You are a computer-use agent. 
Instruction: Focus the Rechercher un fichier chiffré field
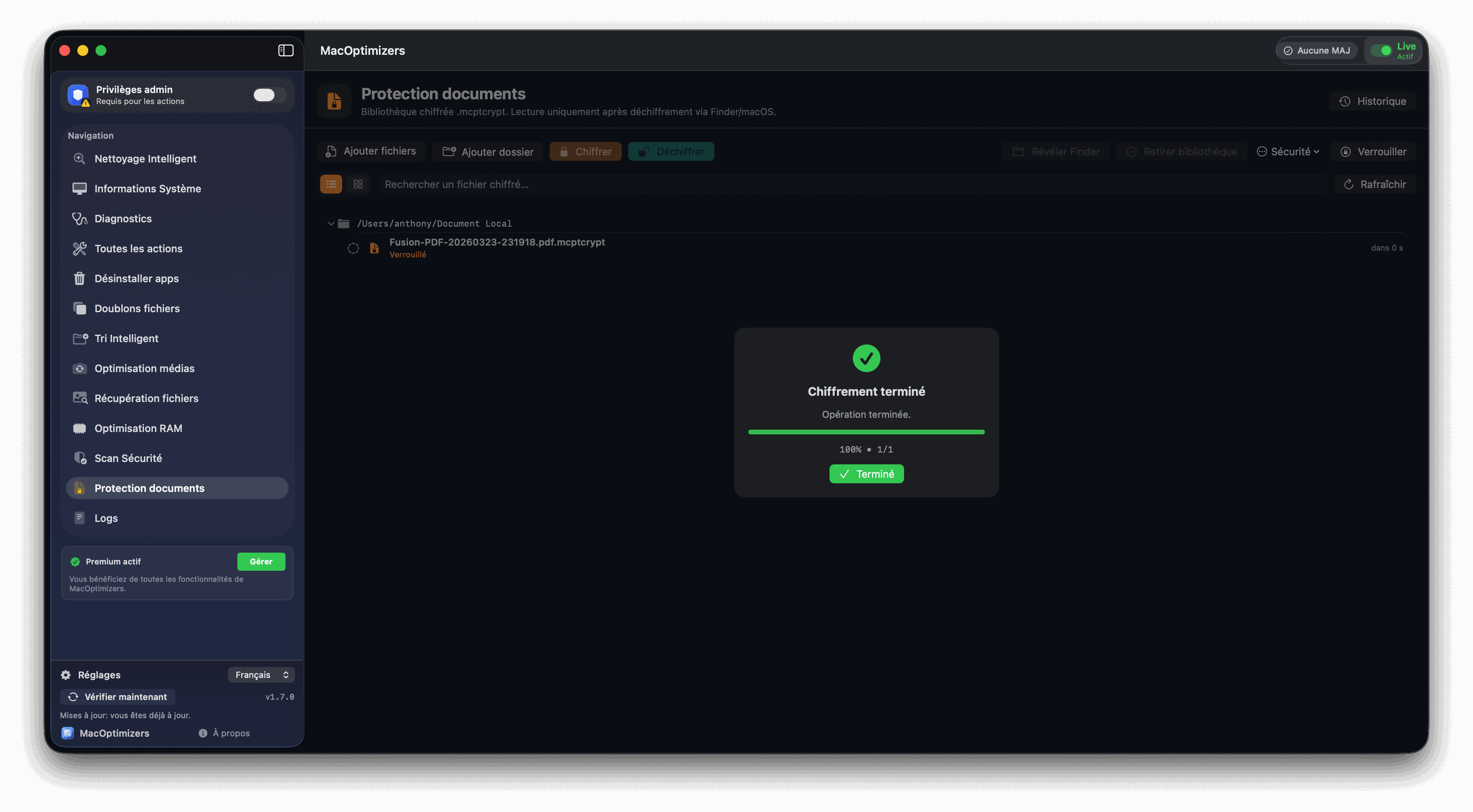click(x=852, y=184)
